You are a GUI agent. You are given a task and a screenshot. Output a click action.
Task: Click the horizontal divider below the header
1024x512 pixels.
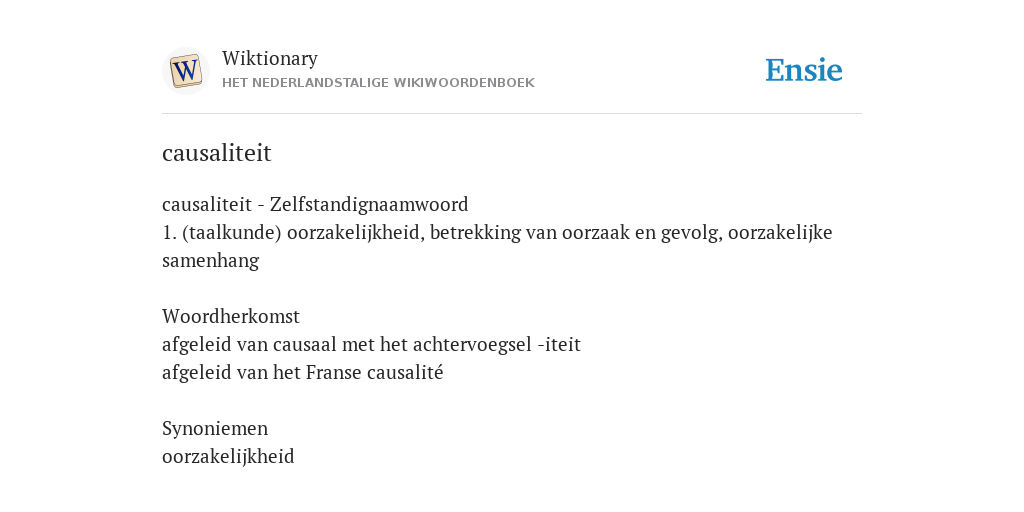click(512, 114)
